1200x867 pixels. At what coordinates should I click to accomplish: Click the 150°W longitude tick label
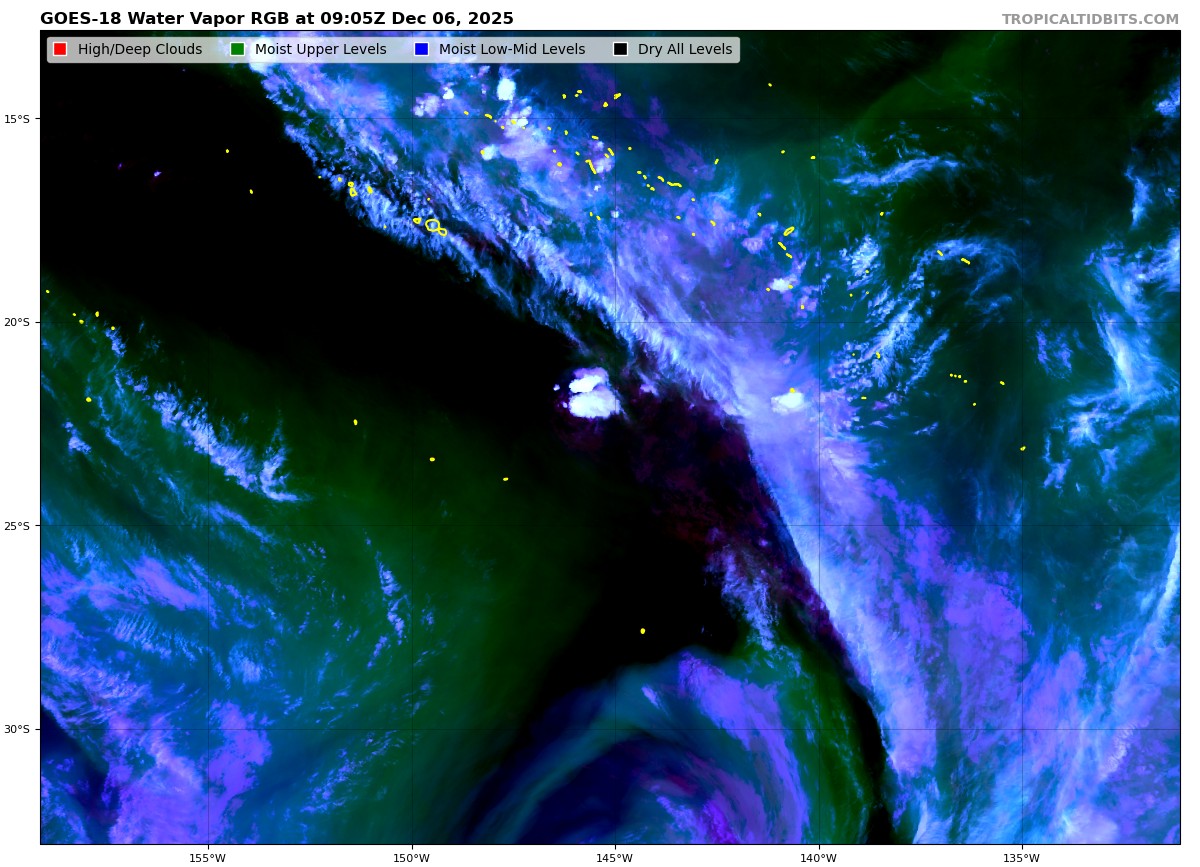(411, 857)
